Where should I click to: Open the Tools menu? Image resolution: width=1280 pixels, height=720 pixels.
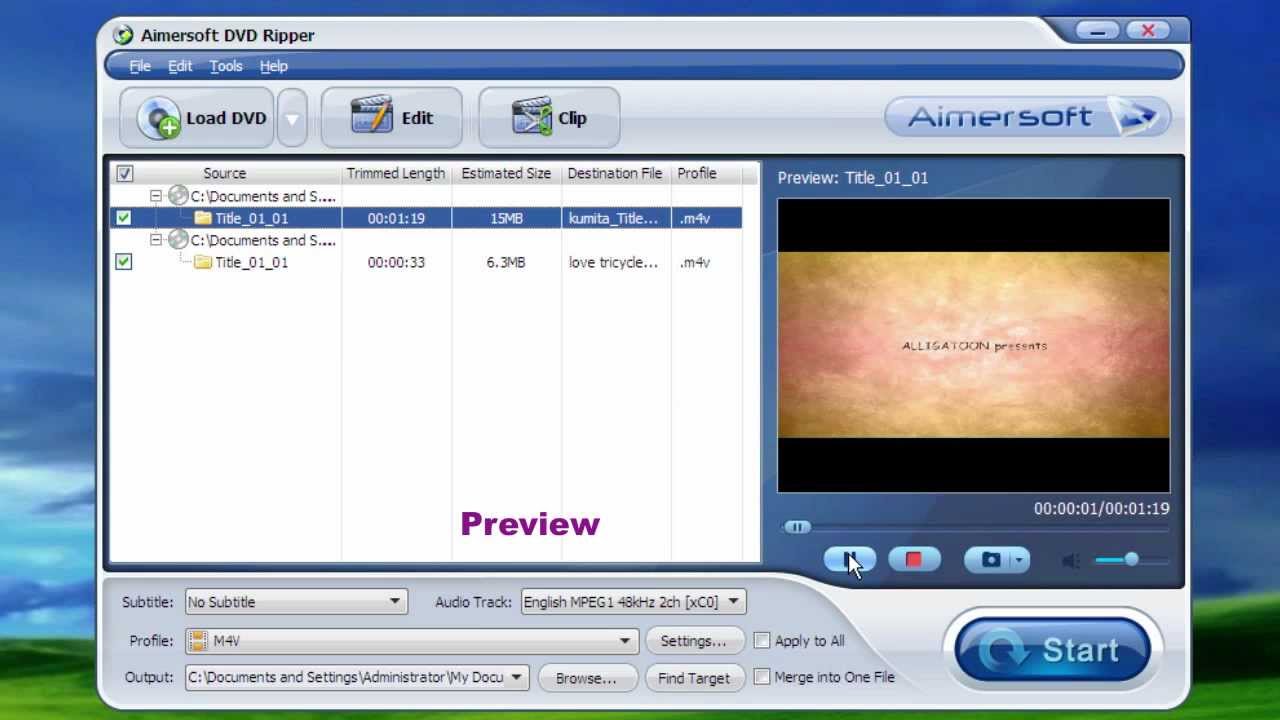point(226,66)
